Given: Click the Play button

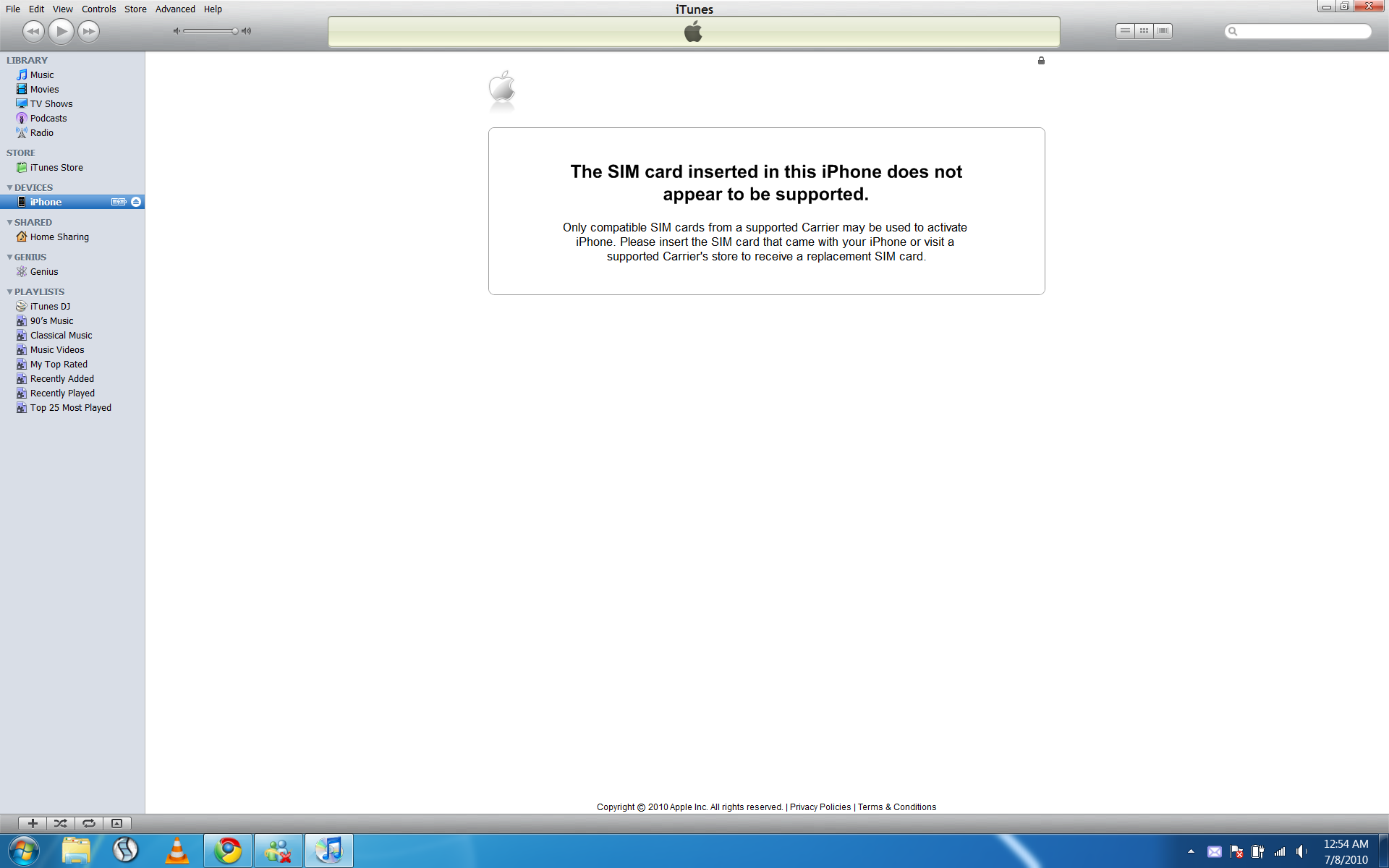Looking at the screenshot, I should (61, 31).
